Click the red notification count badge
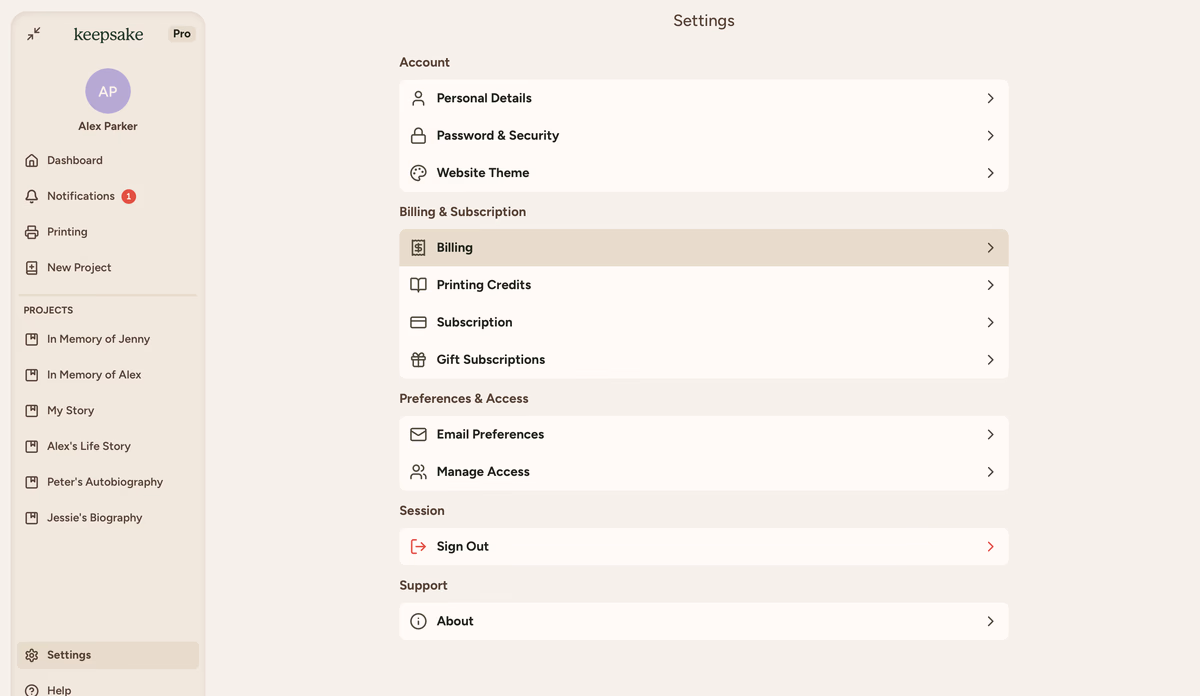The image size is (1200, 696). tap(129, 196)
